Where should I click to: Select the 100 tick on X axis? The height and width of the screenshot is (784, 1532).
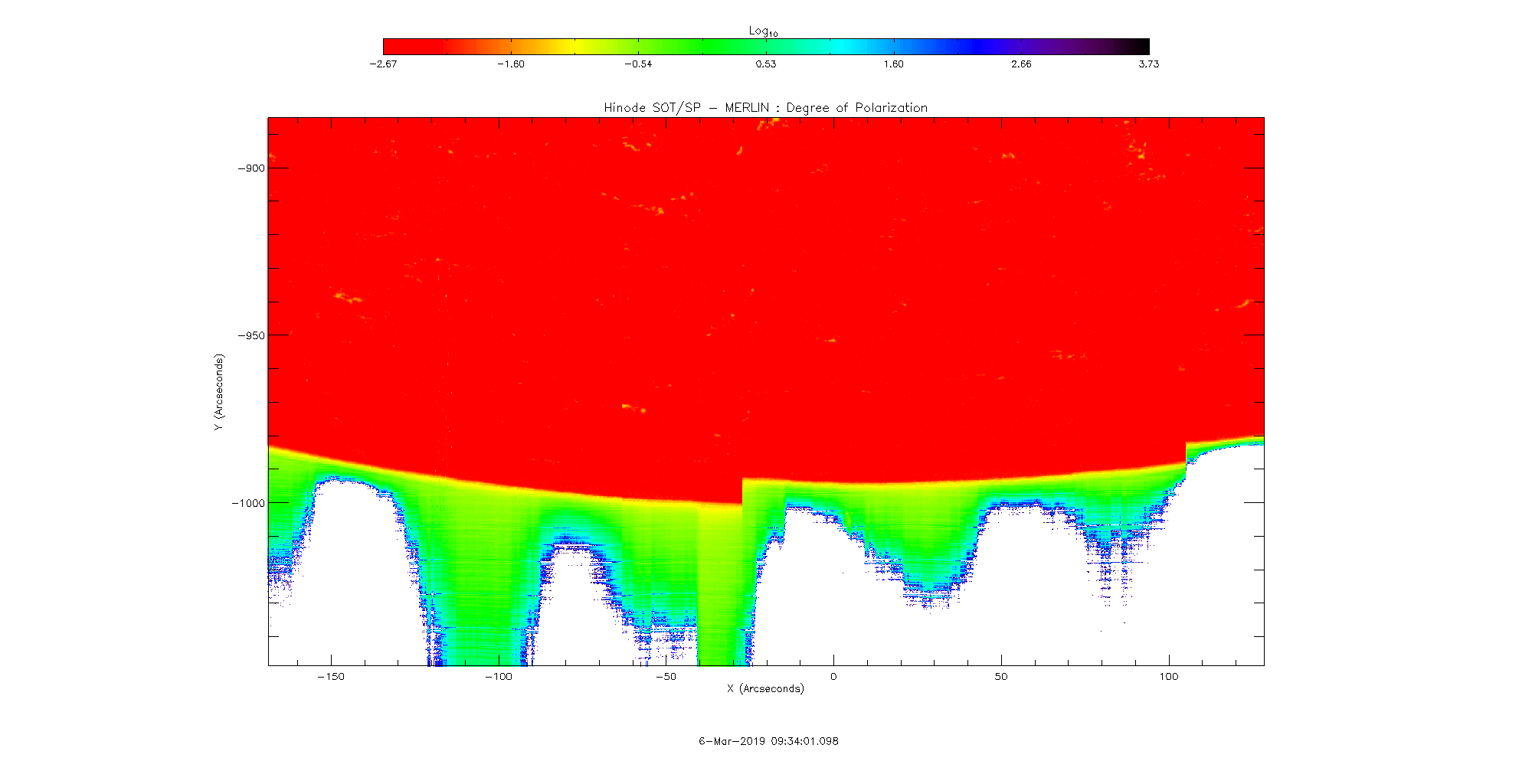[1168, 677]
